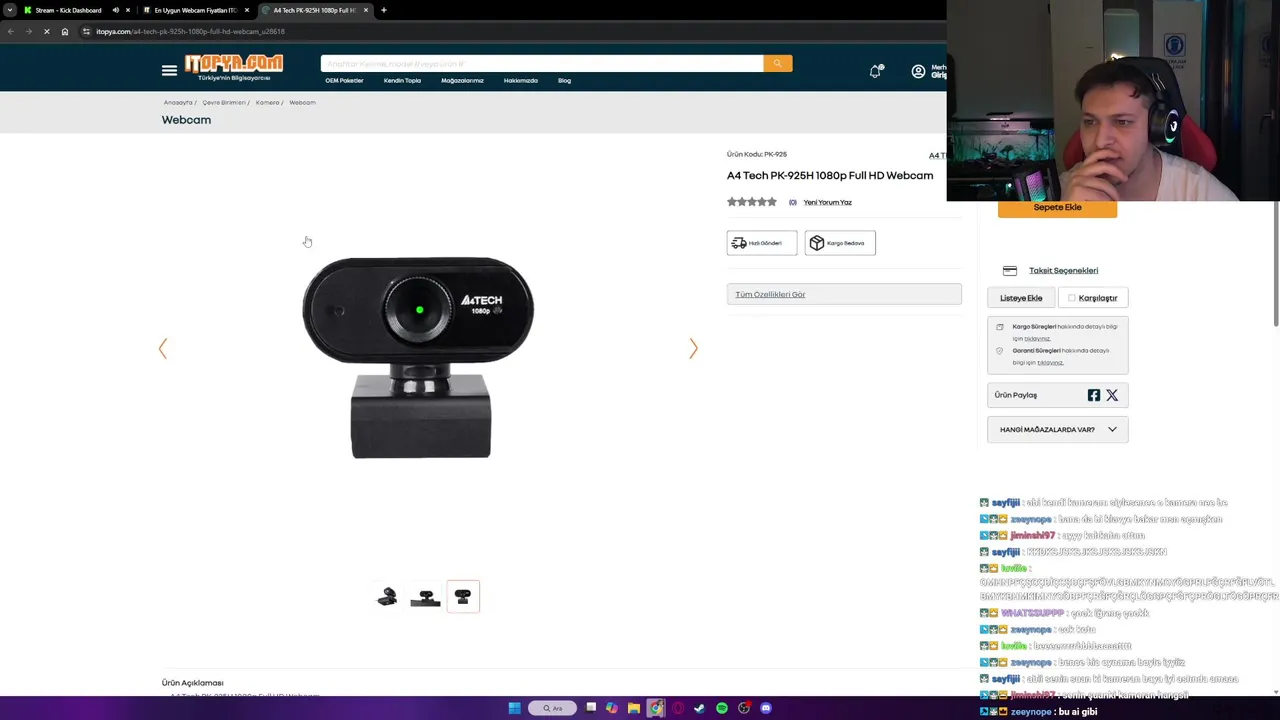Screen dimensions: 1280x720
Task: Click the Listeye Ekle button
Action: point(1021,298)
